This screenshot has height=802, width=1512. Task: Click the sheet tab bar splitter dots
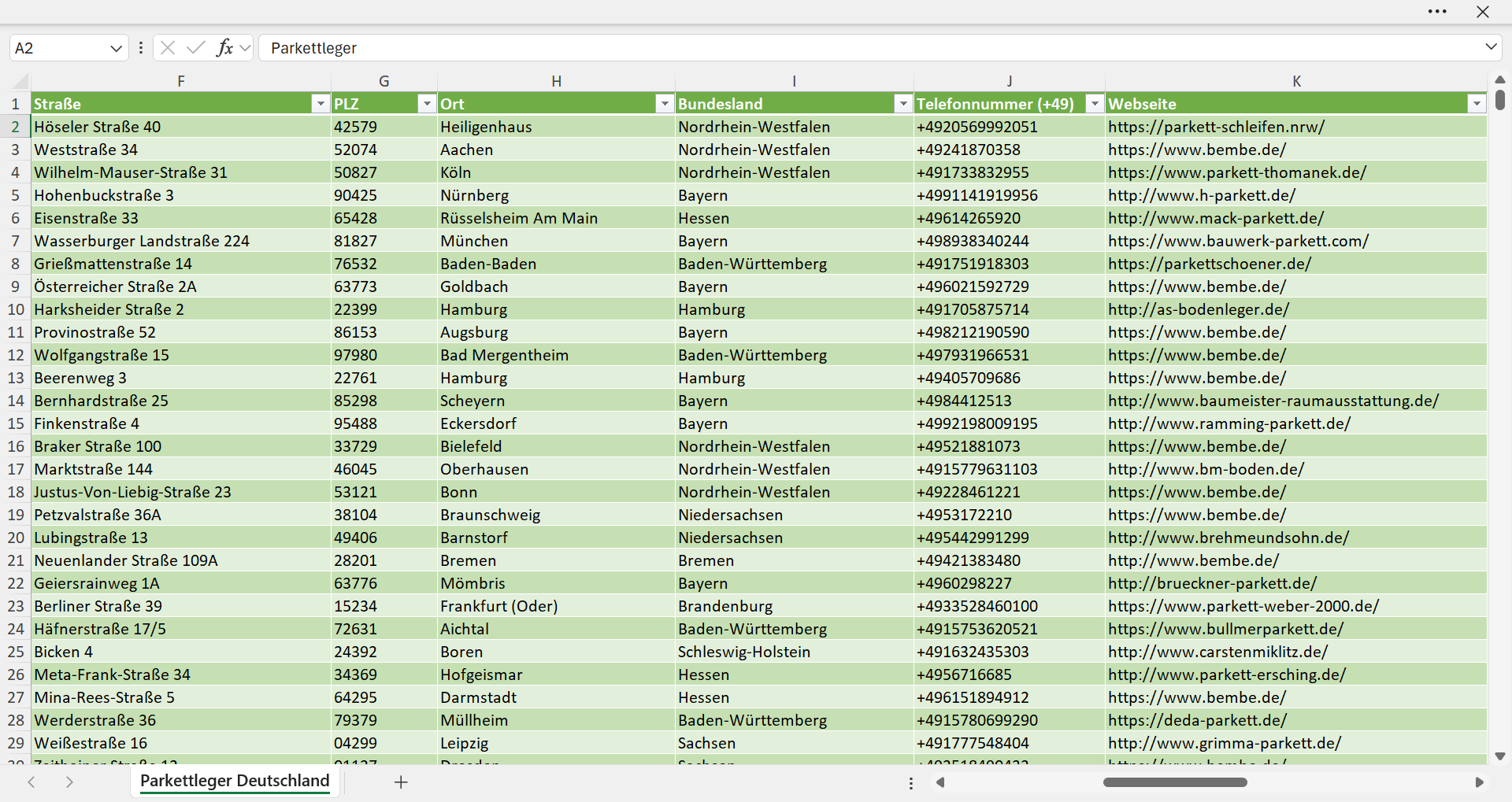coord(911,782)
